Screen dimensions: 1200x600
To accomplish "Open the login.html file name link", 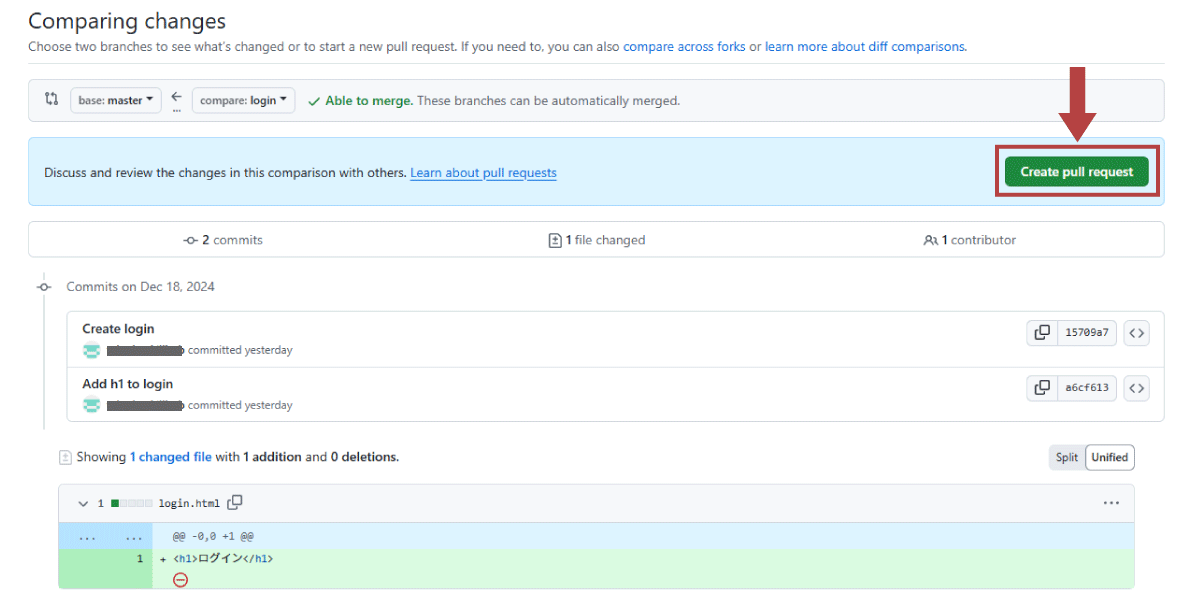I will tap(189, 503).
